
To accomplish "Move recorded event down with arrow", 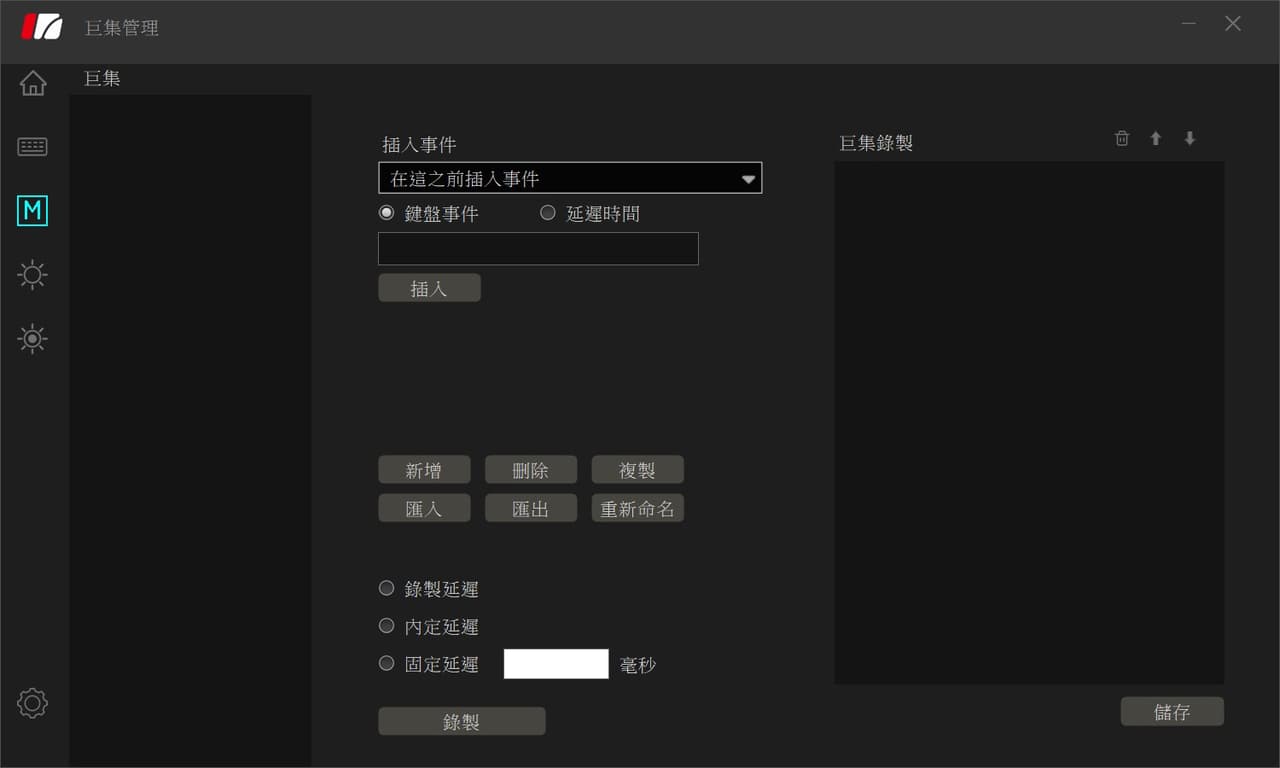I will (x=1190, y=139).
